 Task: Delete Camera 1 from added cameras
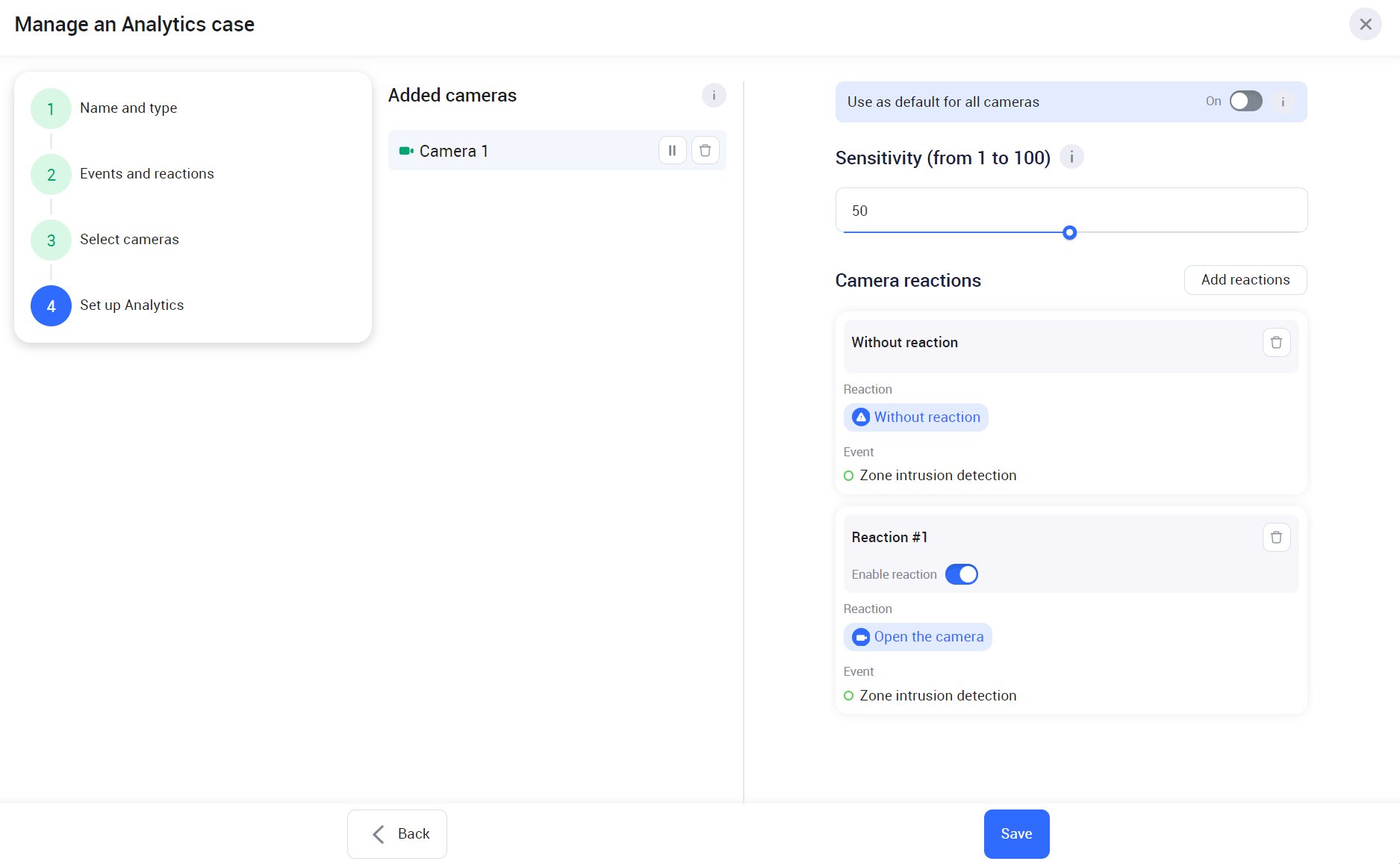pos(705,151)
